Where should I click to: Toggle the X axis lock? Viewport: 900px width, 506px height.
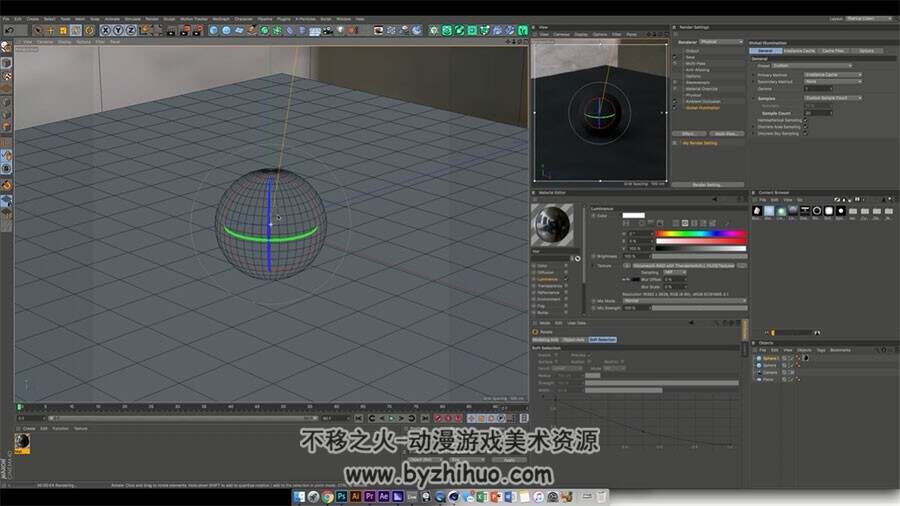point(106,30)
